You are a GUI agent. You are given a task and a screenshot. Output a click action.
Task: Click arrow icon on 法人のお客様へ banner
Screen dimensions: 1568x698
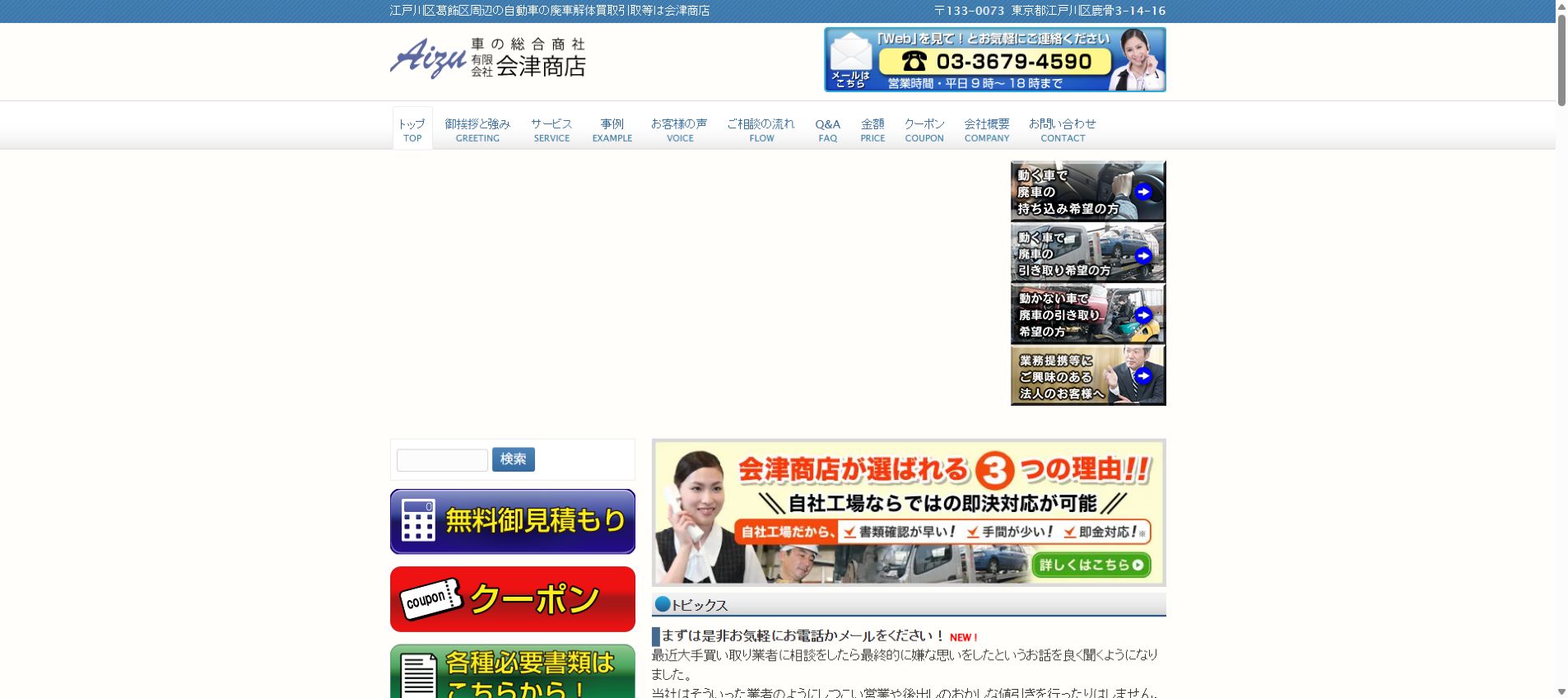pos(1143,375)
